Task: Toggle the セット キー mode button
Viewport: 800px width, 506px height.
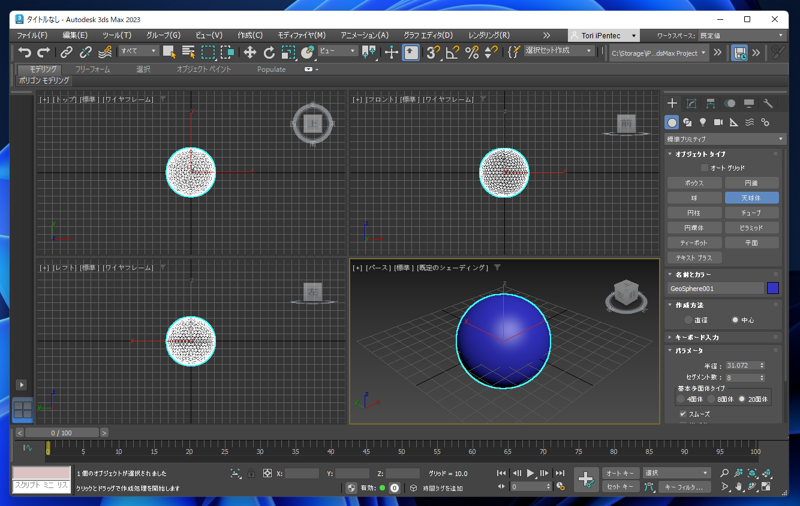Action: (x=620, y=487)
